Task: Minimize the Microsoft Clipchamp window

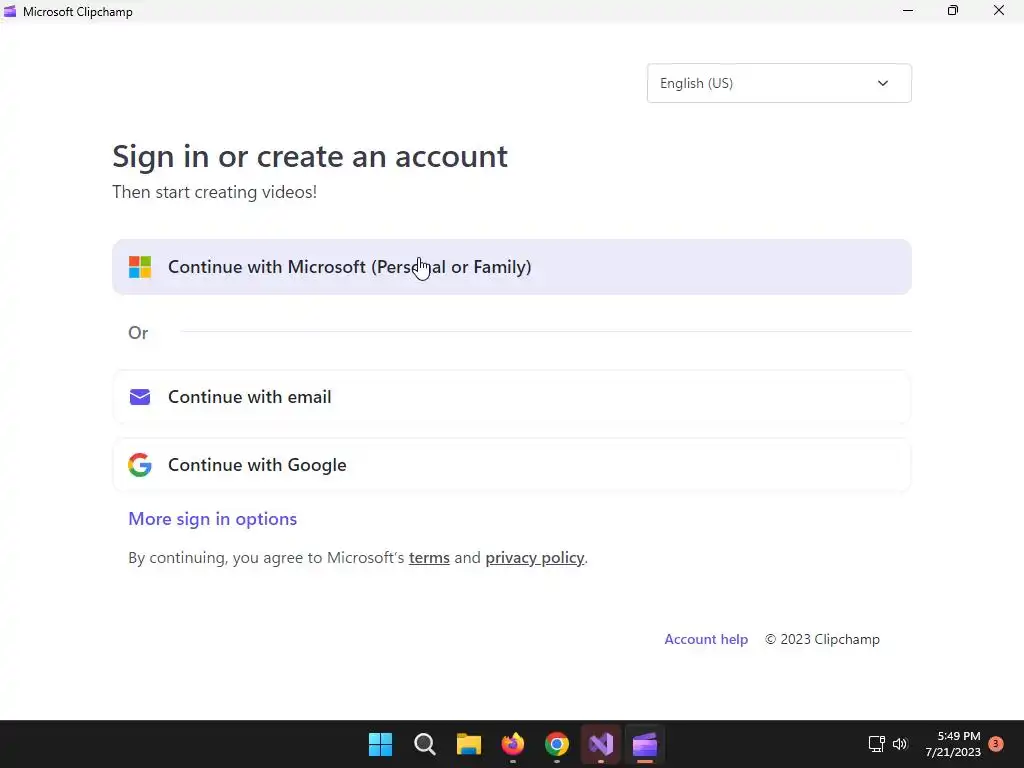Action: [x=908, y=10]
